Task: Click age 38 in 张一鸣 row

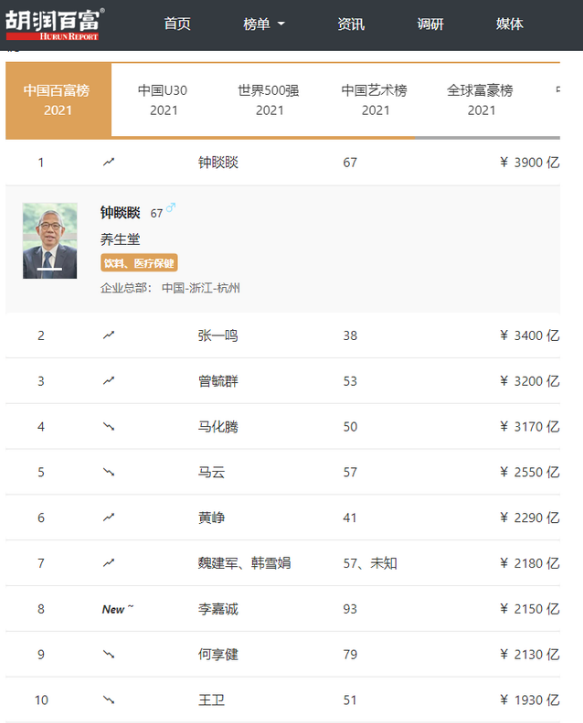Action: 350,335
